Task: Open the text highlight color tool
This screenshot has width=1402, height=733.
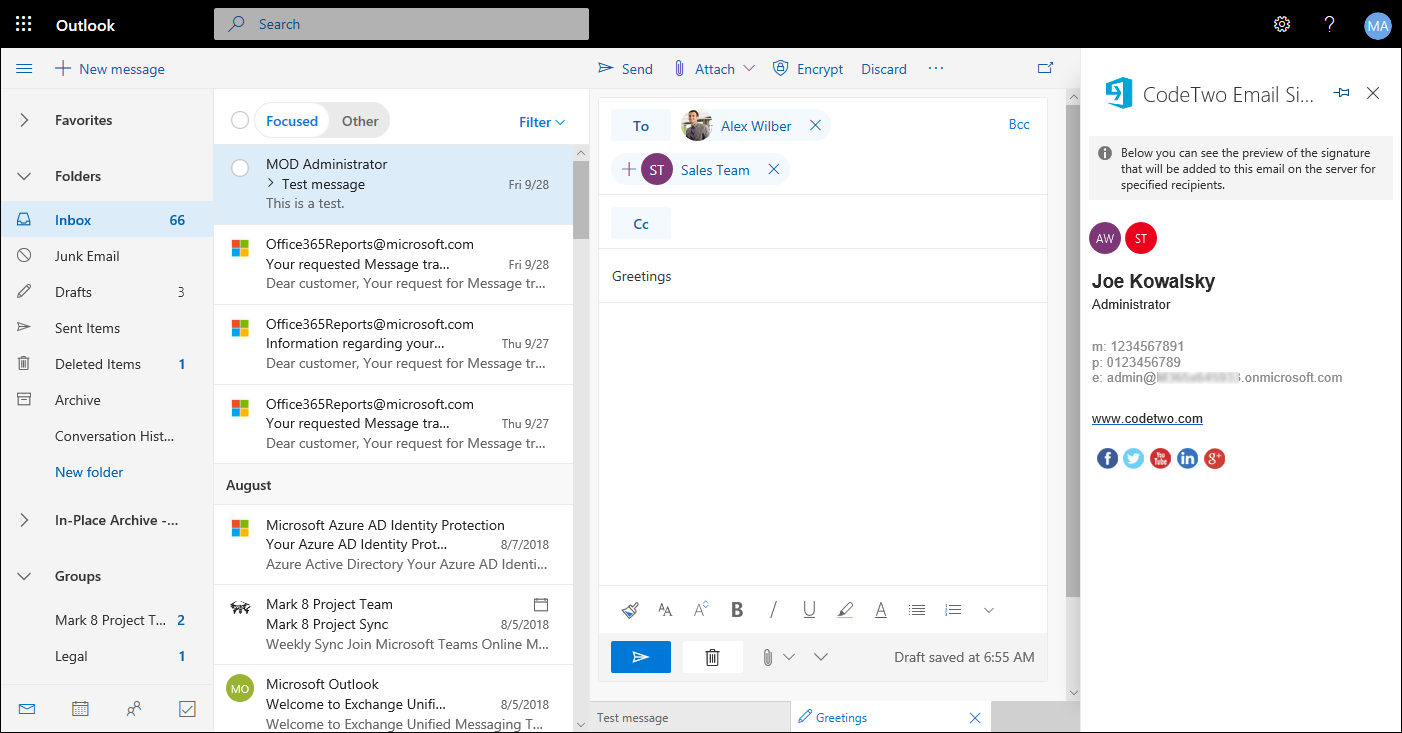Action: (845, 609)
